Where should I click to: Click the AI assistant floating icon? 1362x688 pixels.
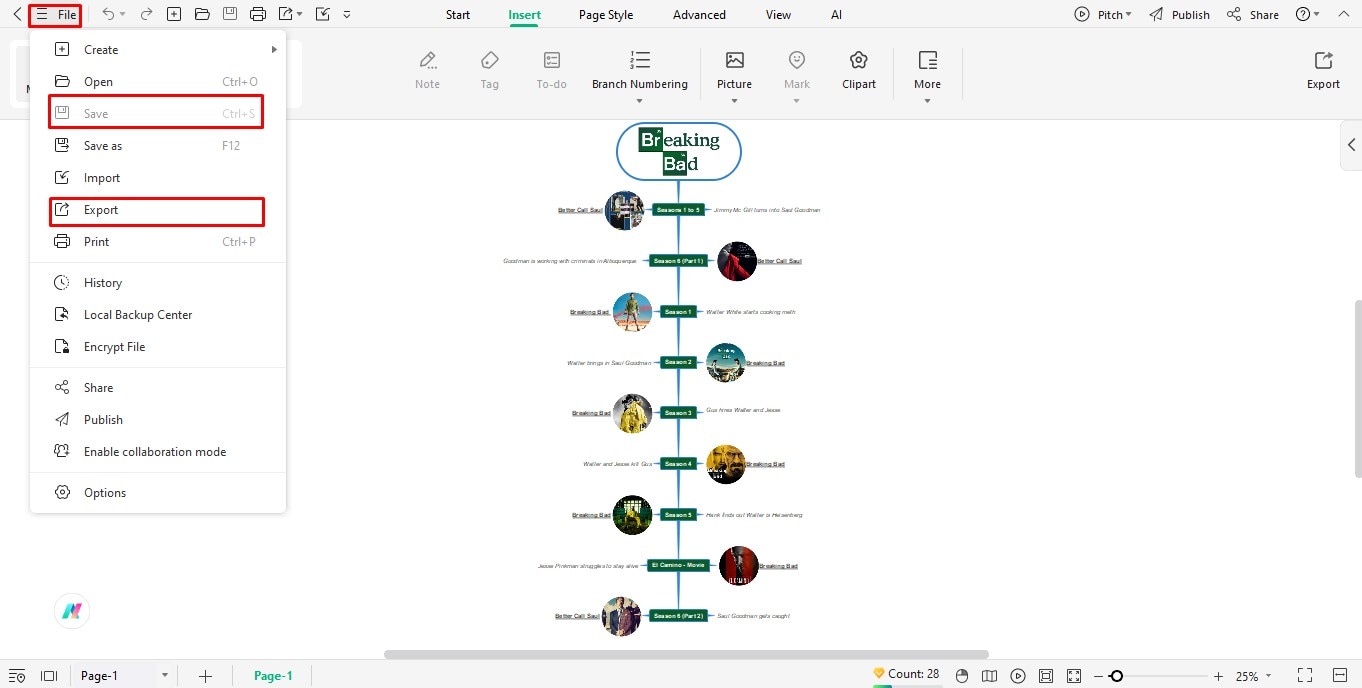[71, 611]
